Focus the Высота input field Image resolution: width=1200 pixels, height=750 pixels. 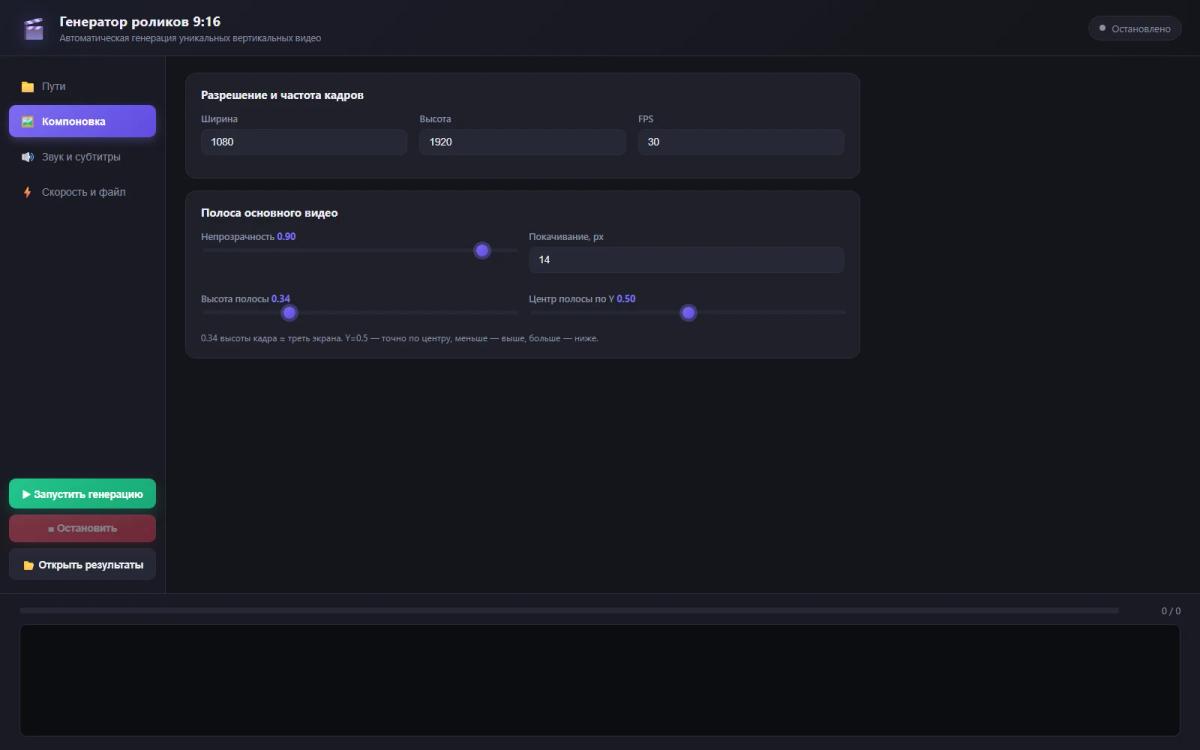point(522,142)
